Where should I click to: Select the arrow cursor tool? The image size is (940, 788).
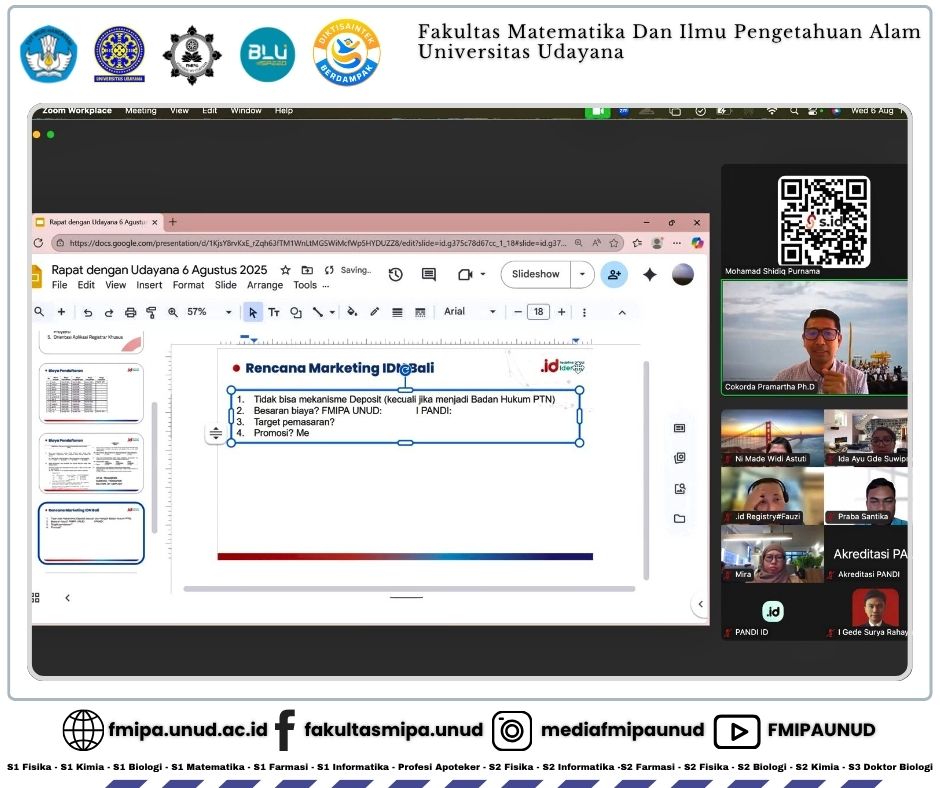(x=252, y=312)
